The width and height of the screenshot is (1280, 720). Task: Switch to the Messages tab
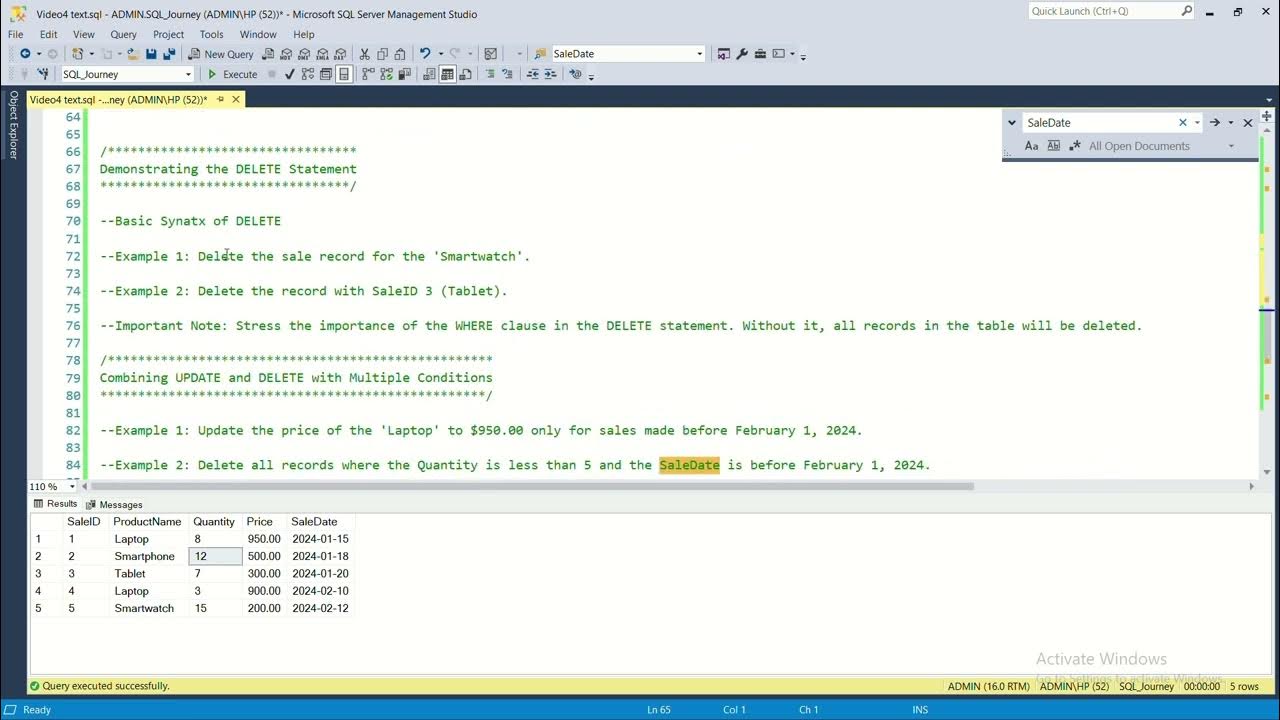pos(114,505)
